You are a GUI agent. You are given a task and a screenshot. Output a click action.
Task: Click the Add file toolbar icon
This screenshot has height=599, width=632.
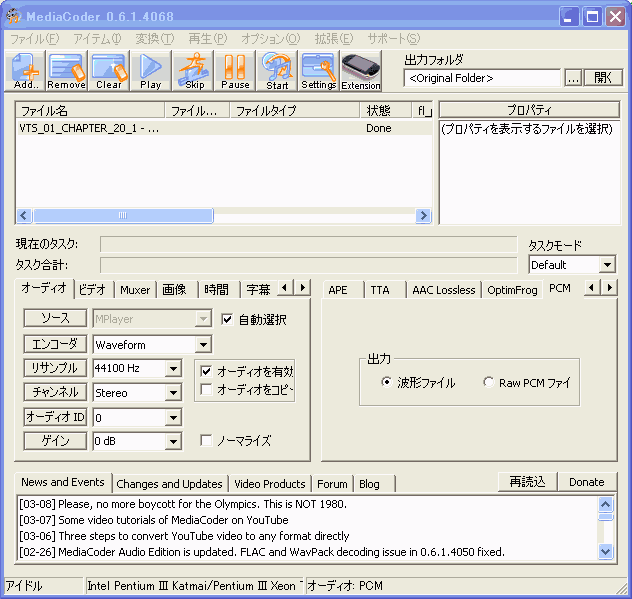pos(26,71)
